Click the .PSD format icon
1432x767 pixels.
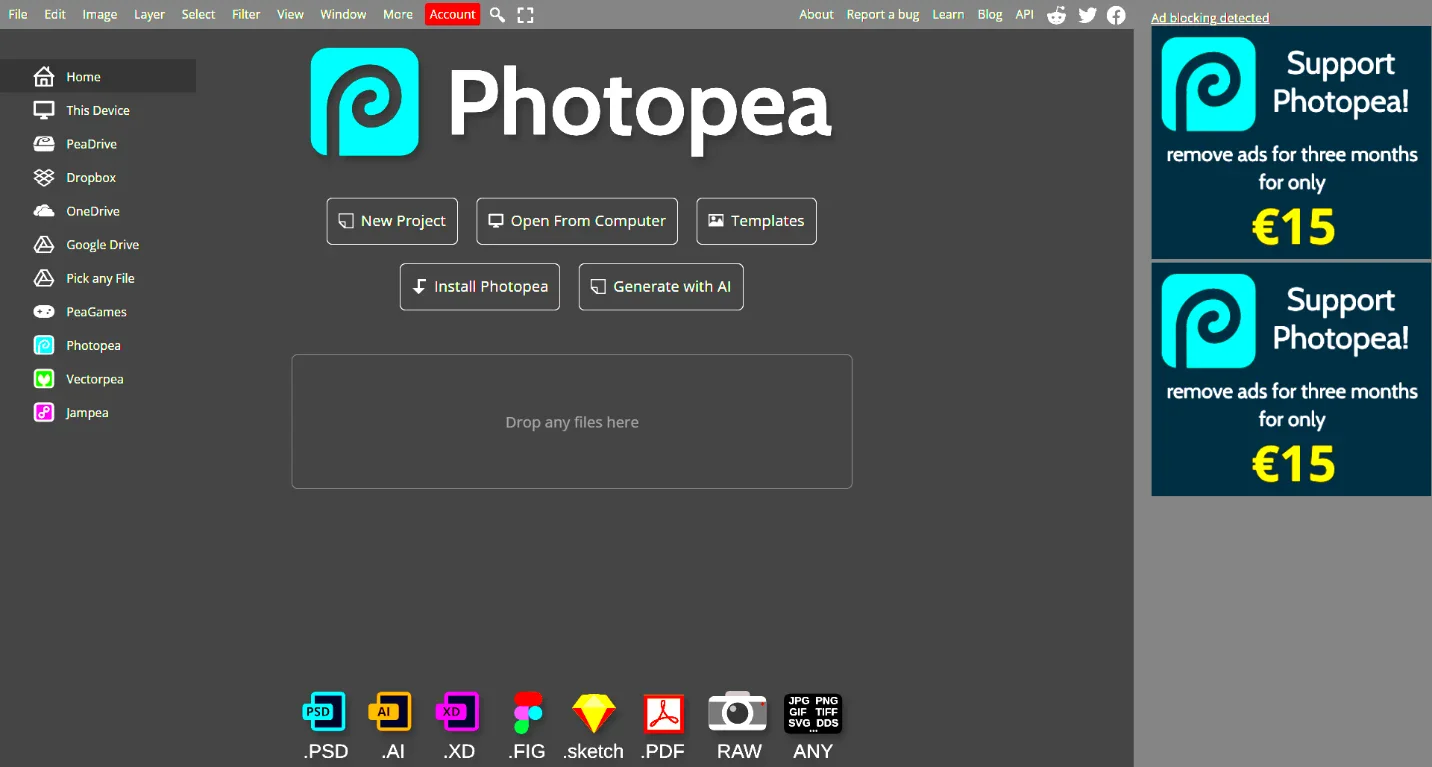[x=325, y=712]
